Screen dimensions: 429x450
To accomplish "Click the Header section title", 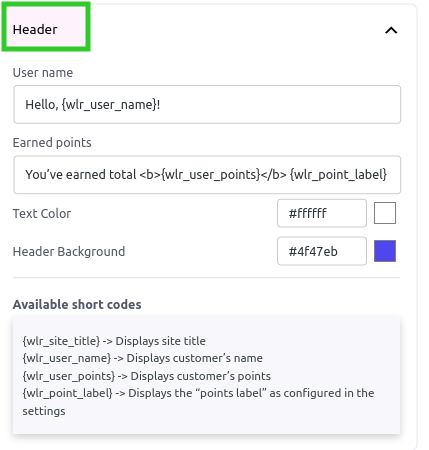I will tap(35, 30).
